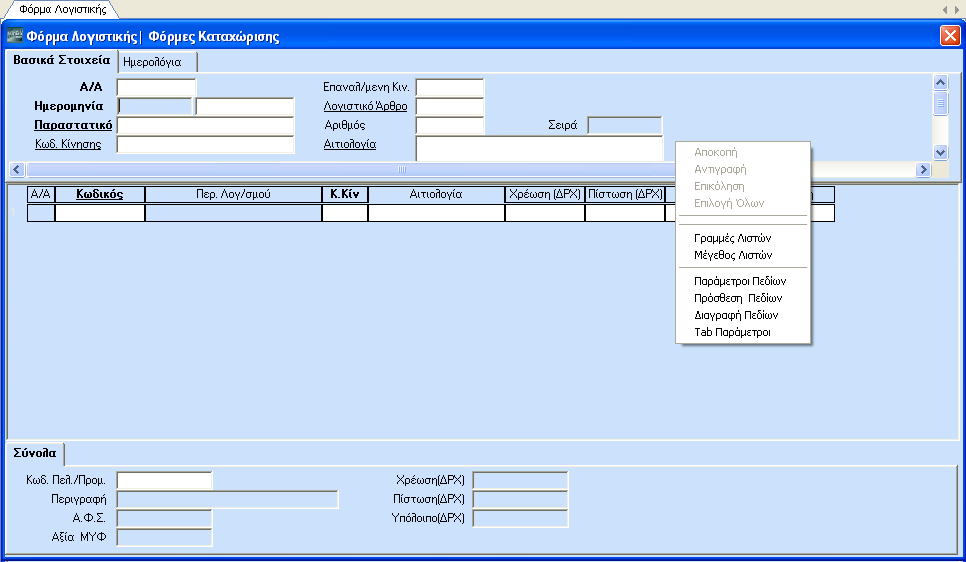Click the Κωδ. Πελ./Προμ. input field
Image resolution: width=966 pixels, height=562 pixels.
click(x=164, y=481)
